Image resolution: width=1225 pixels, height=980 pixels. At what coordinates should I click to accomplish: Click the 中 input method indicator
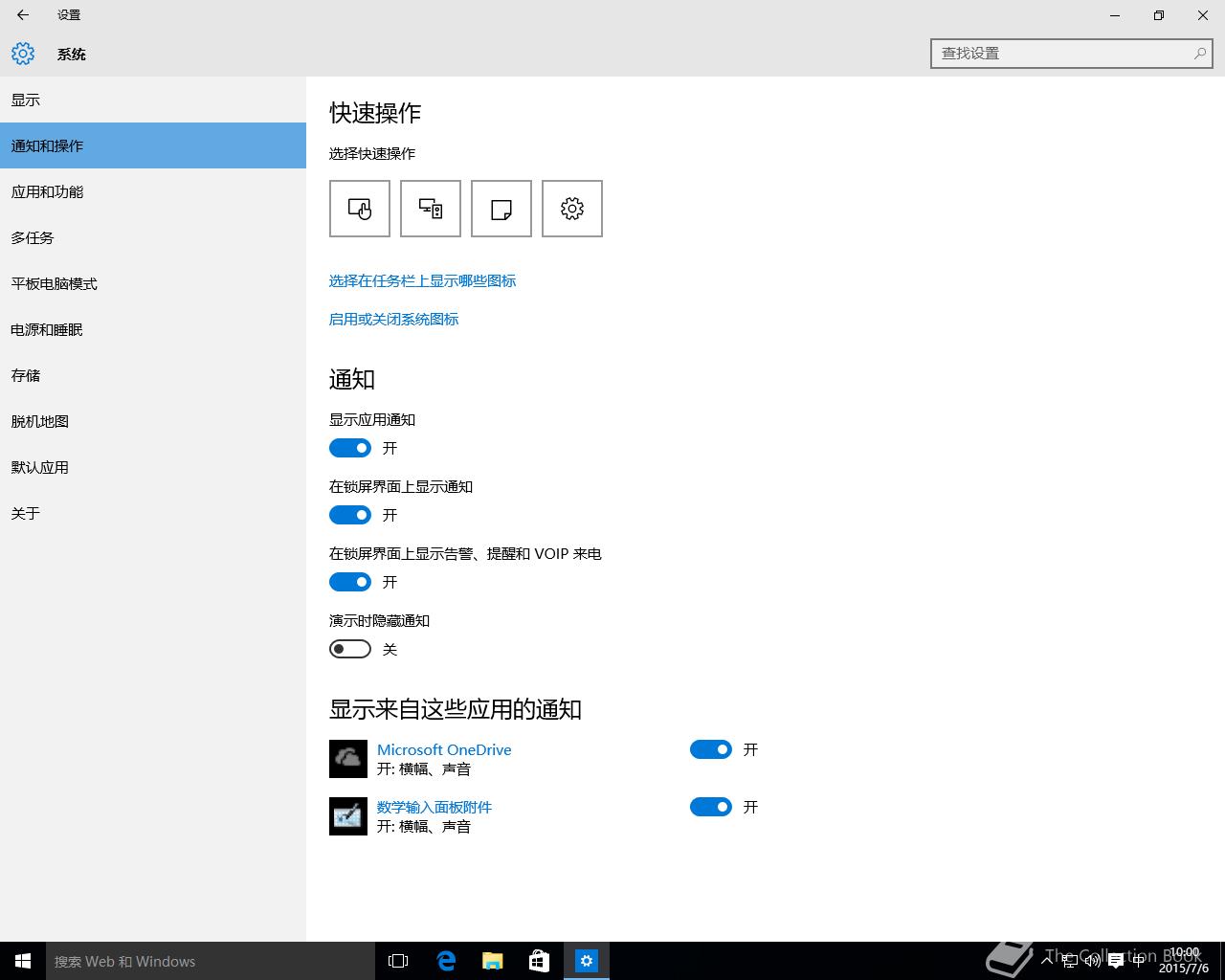click(1139, 961)
